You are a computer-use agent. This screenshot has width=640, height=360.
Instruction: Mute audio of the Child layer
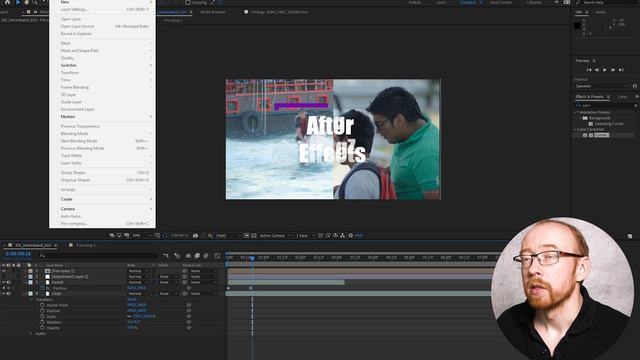(9, 293)
